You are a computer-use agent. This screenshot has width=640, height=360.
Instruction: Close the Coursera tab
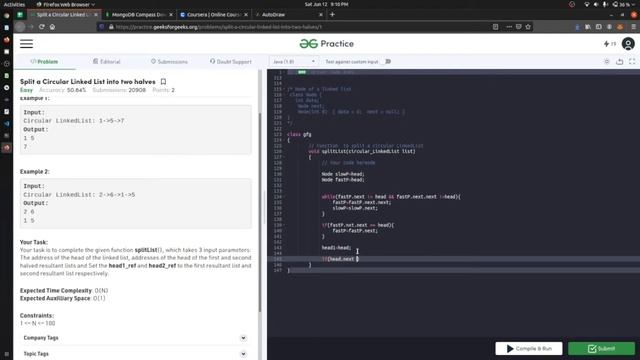pos(246,15)
